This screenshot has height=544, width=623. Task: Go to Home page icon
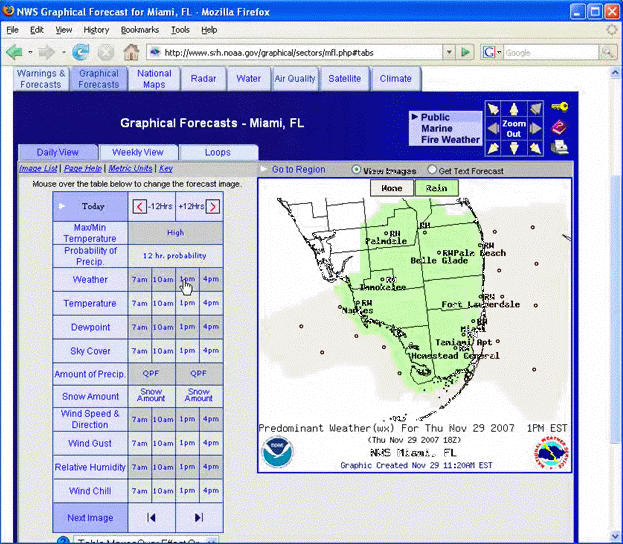[131, 52]
